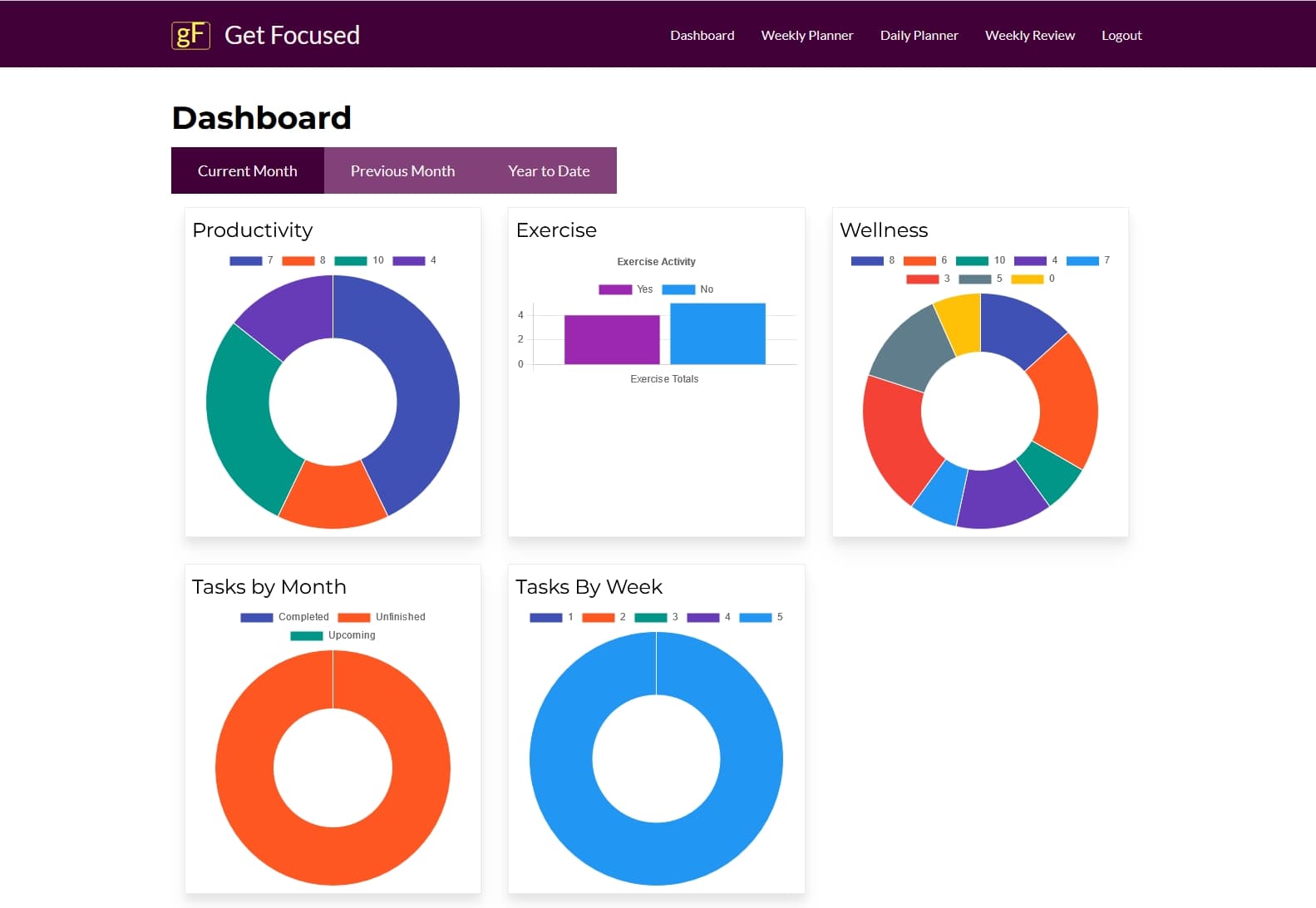The image size is (1316, 908).
Task: Toggle Productivity legend item 8
Action: click(303, 260)
